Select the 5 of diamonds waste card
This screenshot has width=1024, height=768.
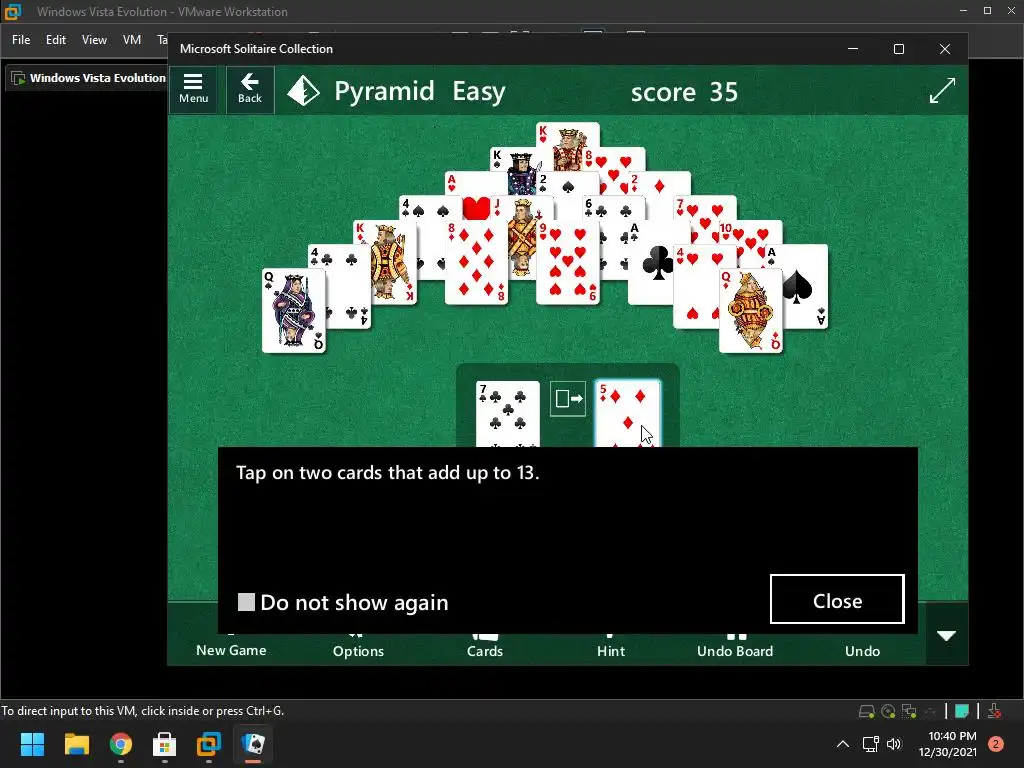(x=628, y=414)
